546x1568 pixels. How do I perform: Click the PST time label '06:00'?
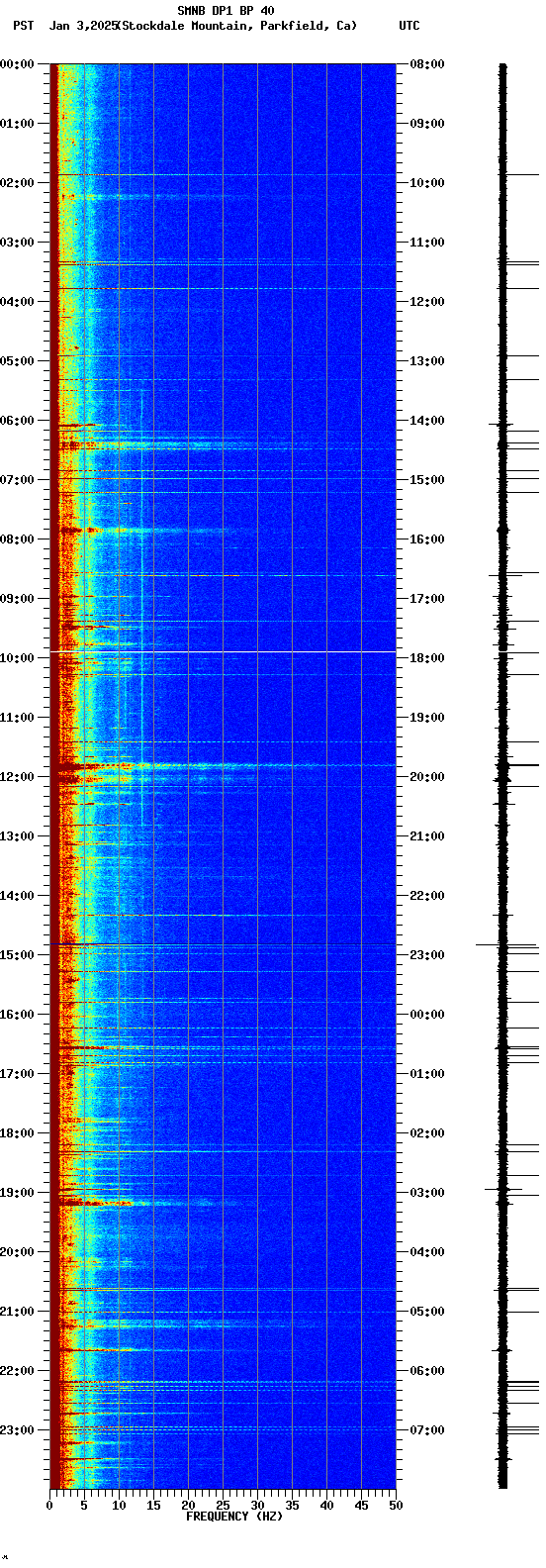pos(18,421)
